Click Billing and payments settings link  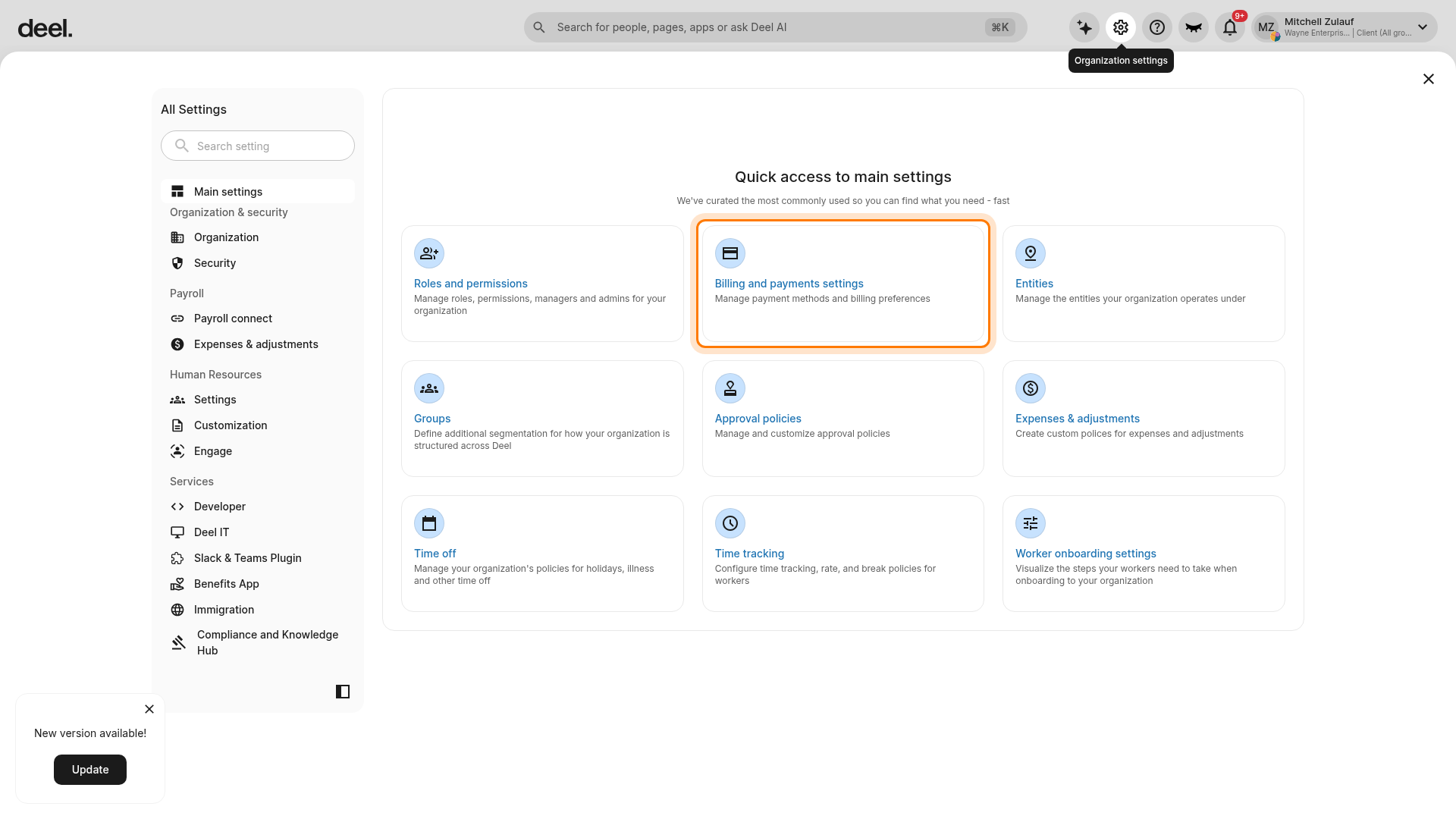[x=789, y=284]
